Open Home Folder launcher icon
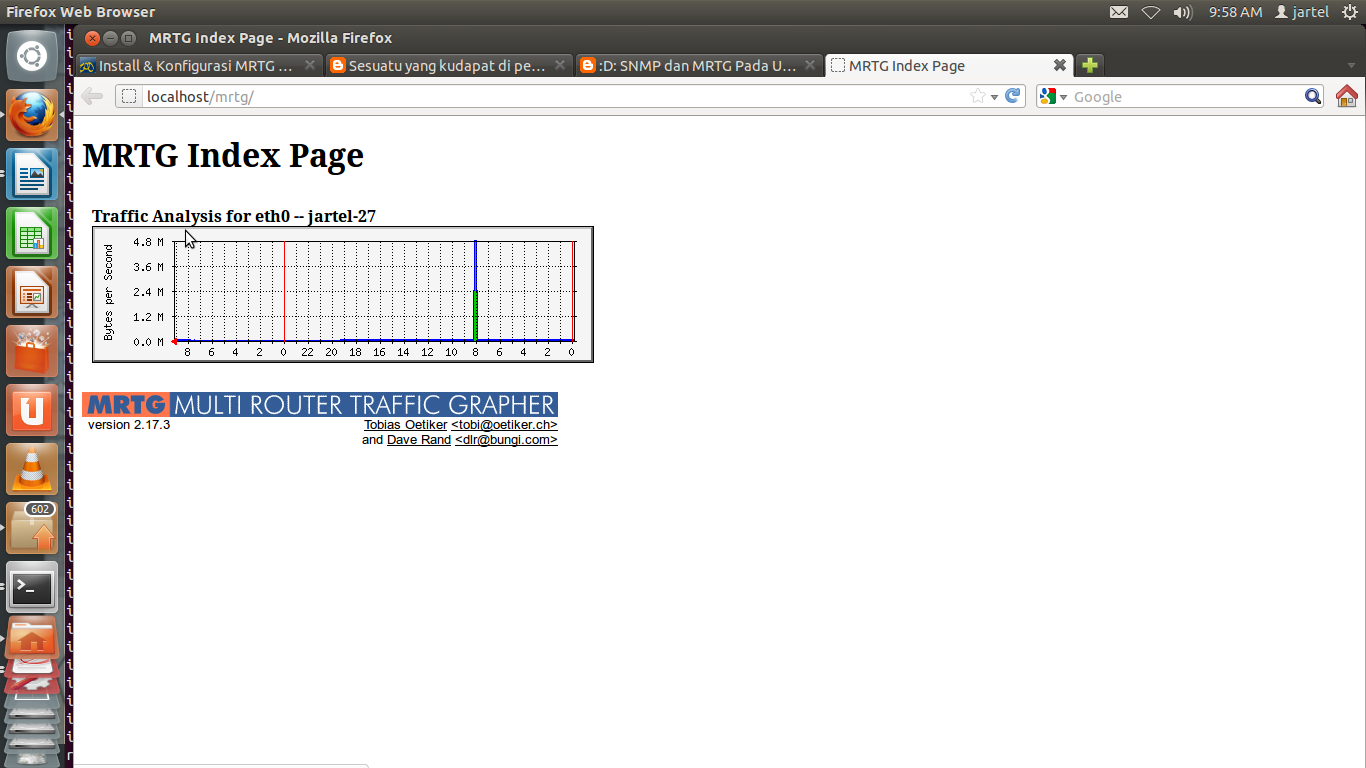 coord(32,640)
